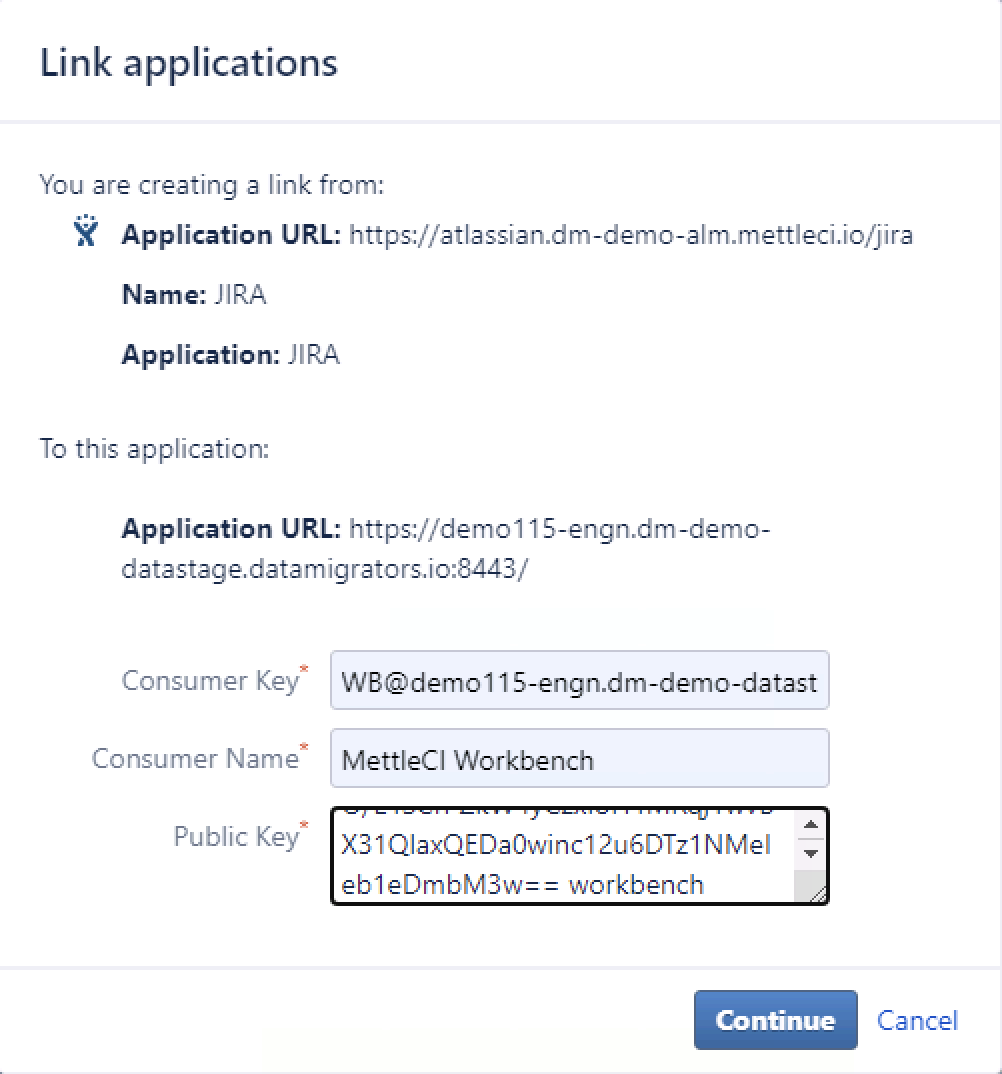Cancel the link applications dialog

tap(917, 1020)
